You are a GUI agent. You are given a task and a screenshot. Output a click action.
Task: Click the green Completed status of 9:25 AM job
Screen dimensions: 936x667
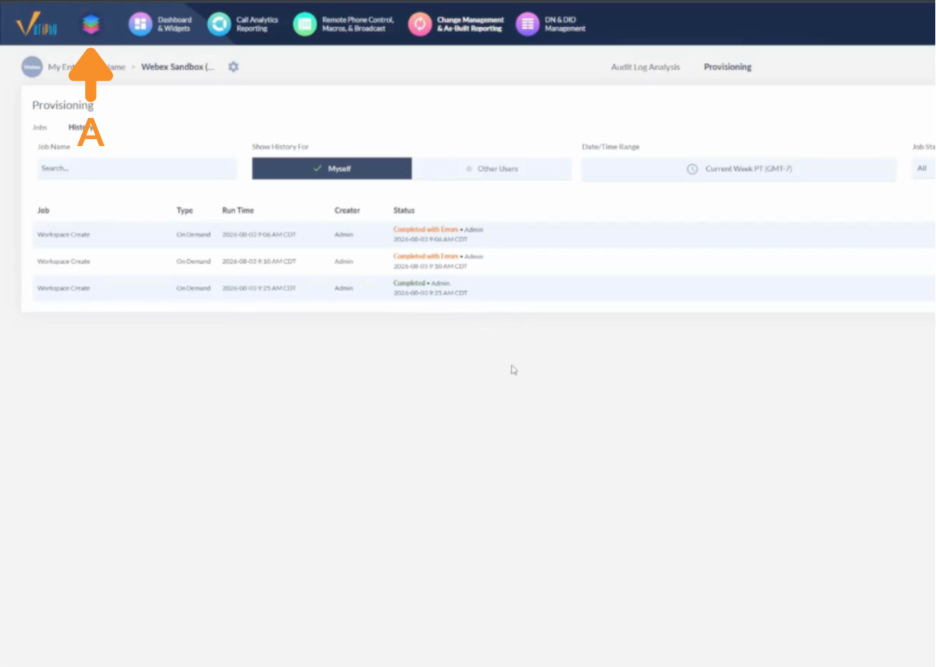point(409,283)
